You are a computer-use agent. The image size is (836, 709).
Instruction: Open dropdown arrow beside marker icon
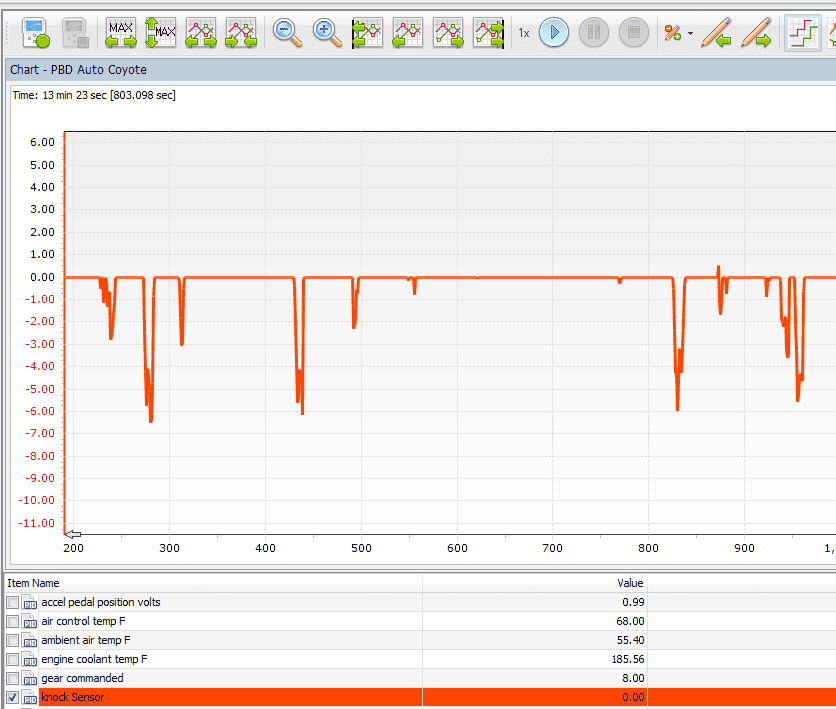(x=690, y=33)
